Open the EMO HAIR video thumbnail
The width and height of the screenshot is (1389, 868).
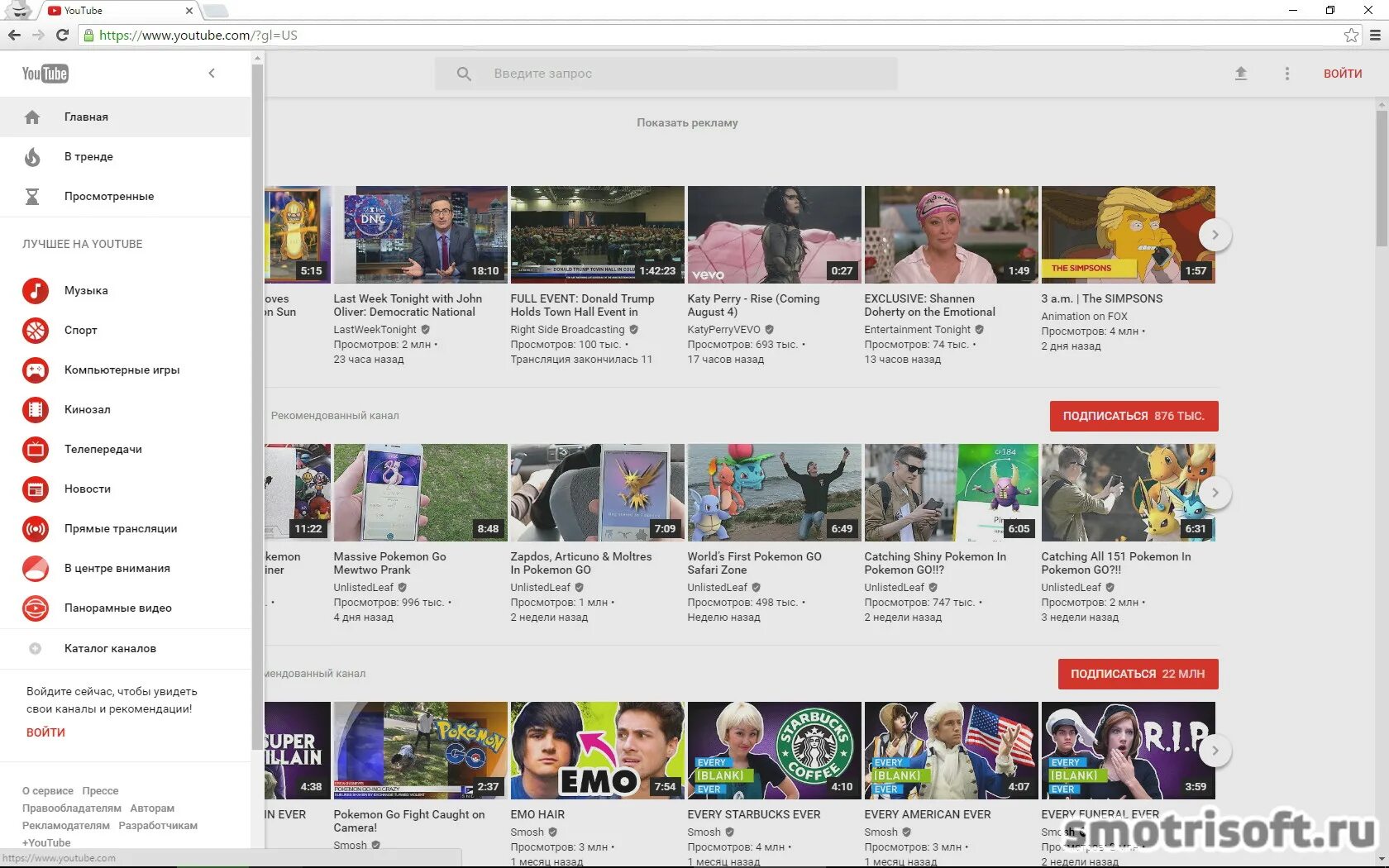click(x=598, y=751)
